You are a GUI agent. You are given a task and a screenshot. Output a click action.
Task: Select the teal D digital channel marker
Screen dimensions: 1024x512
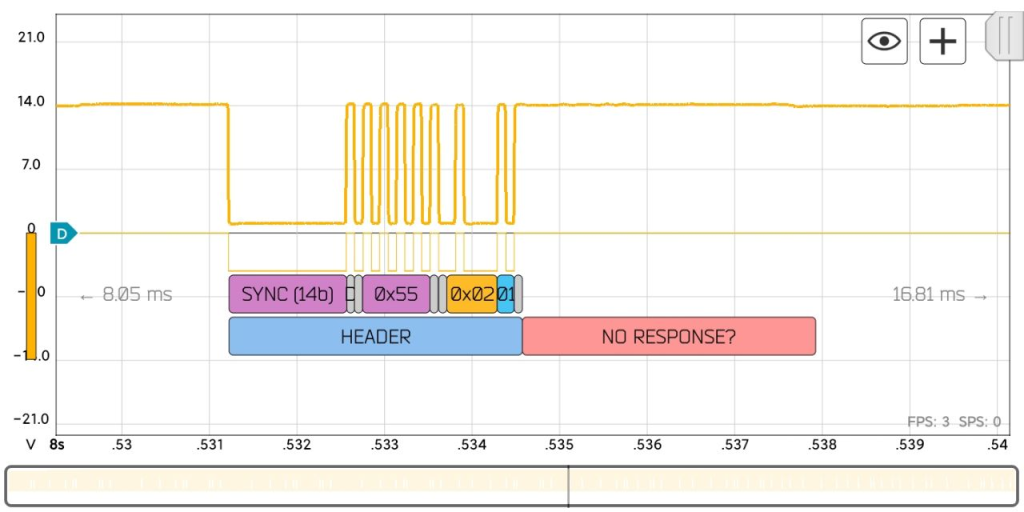click(63, 234)
